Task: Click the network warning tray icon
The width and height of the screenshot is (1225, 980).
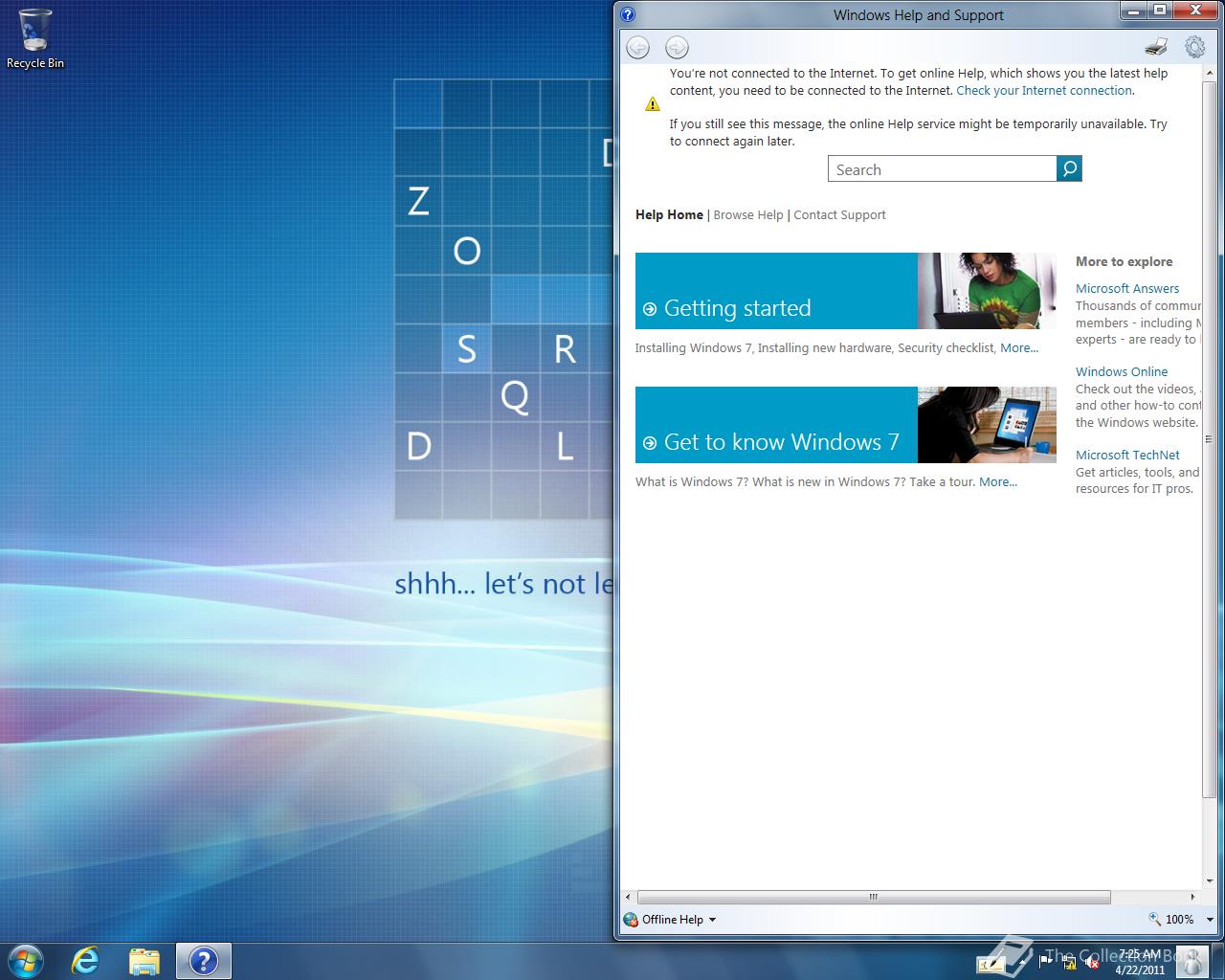Action: (x=1069, y=962)
